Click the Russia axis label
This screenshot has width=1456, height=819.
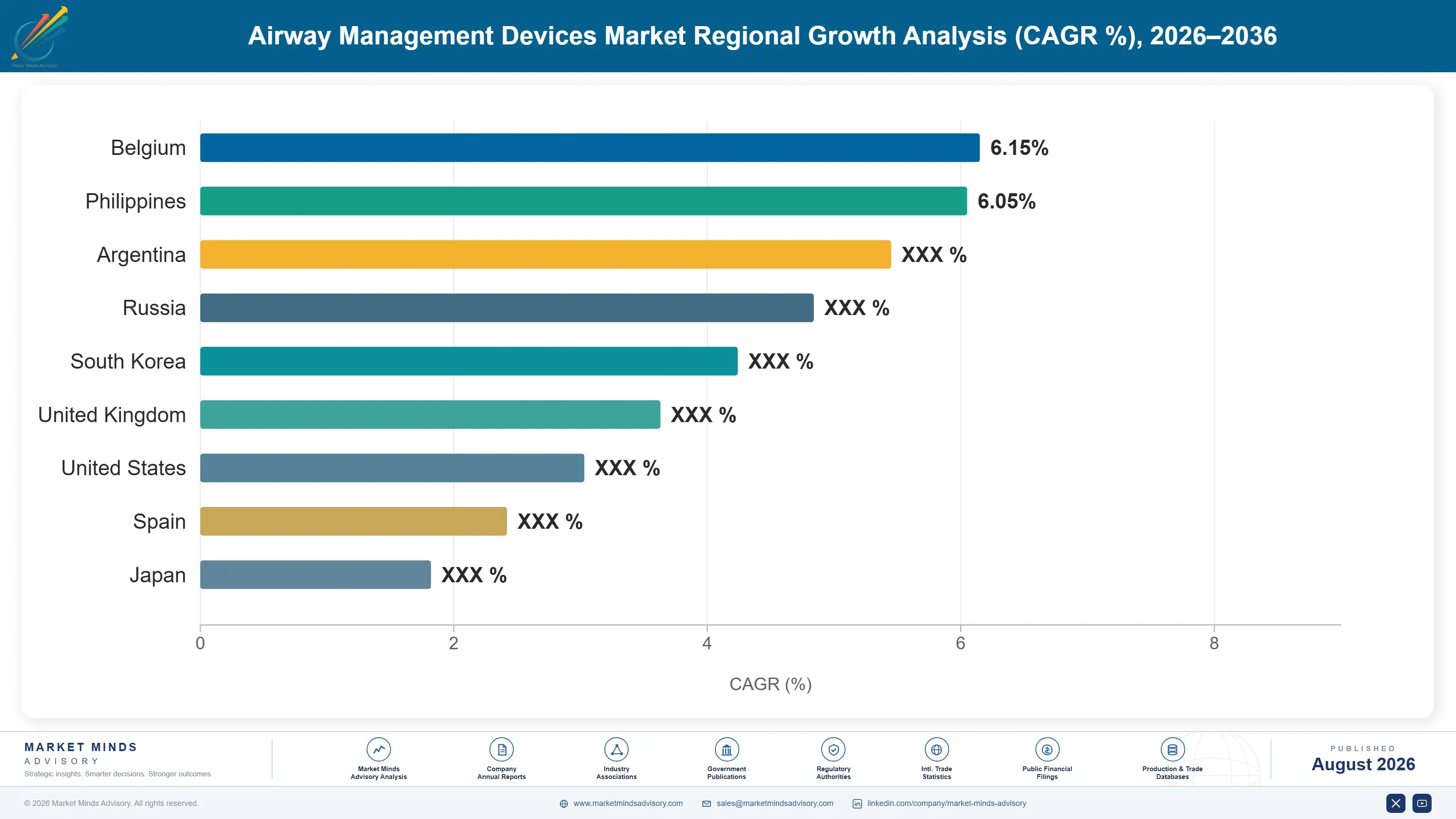(x=154, y=308)
